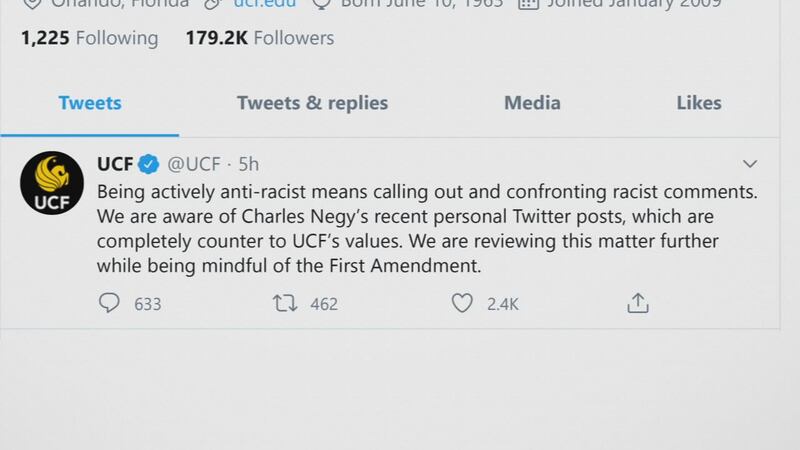Switch to the Tweets tab
Screen dimensions: 800x450
[90, 103]
